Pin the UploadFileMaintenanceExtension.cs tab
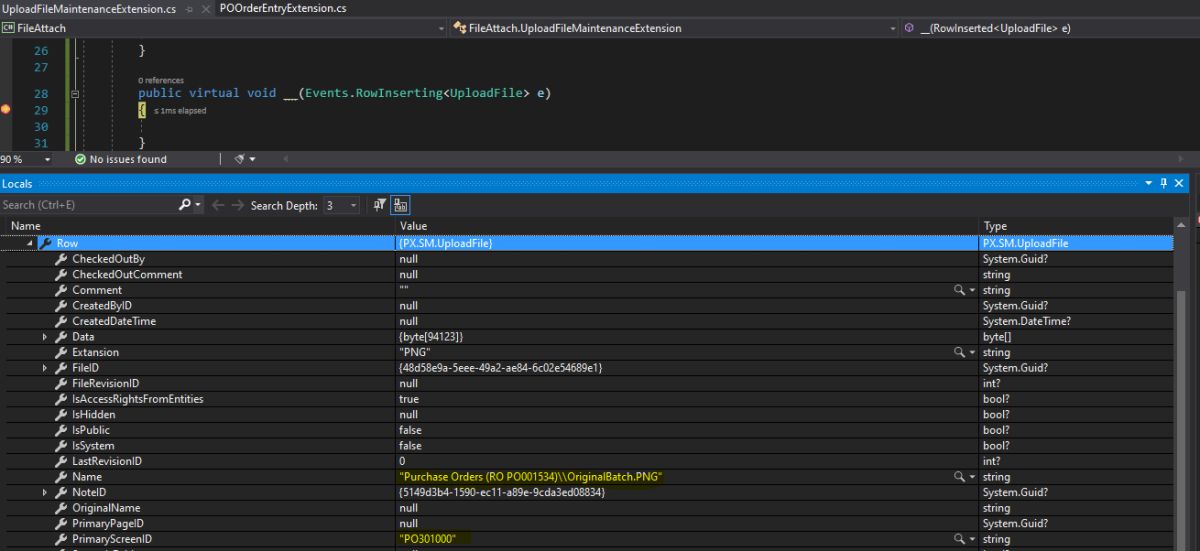The height and width of the screenshot is (551, 1200). coord(191,8)
